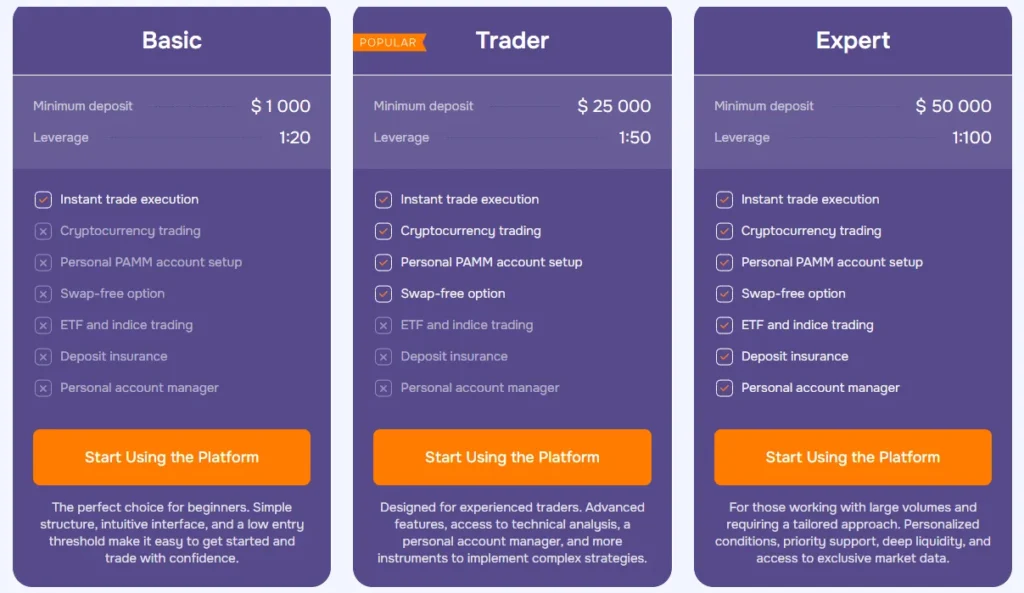Choose the Expert plan's Start Using the Platform button

(x=852, y=457)
